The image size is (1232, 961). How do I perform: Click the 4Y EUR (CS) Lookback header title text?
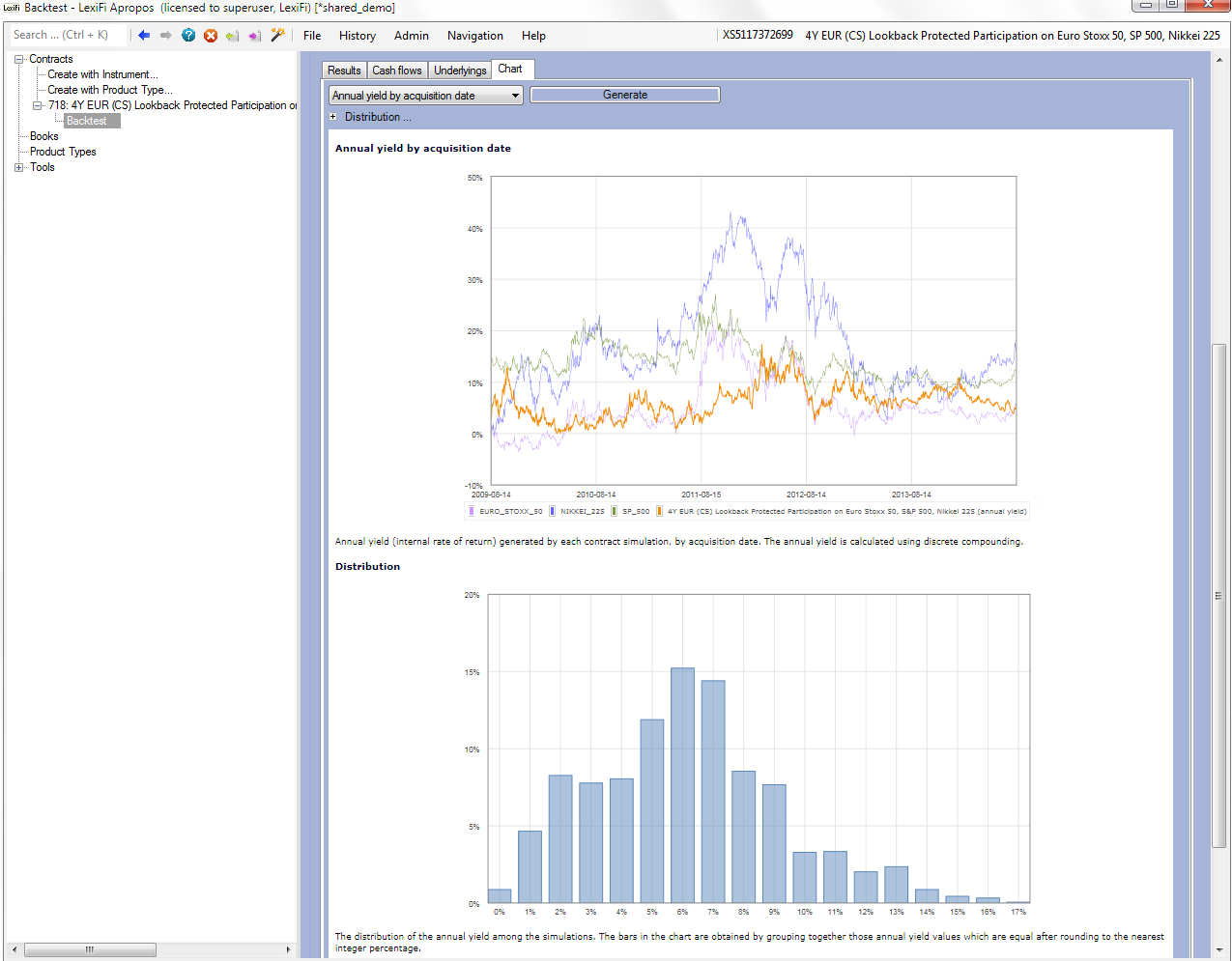click(1013, 36)
